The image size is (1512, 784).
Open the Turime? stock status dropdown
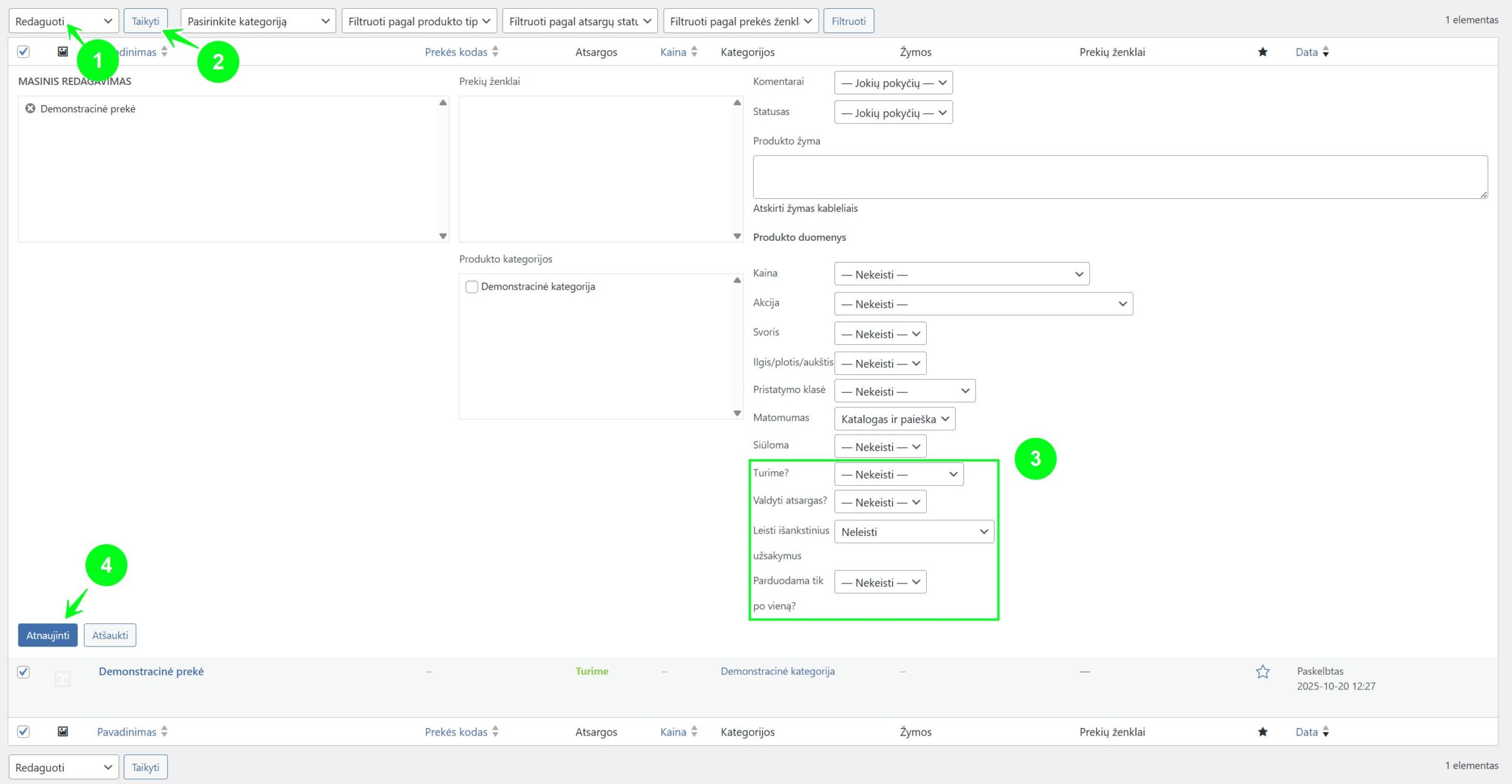898,475
